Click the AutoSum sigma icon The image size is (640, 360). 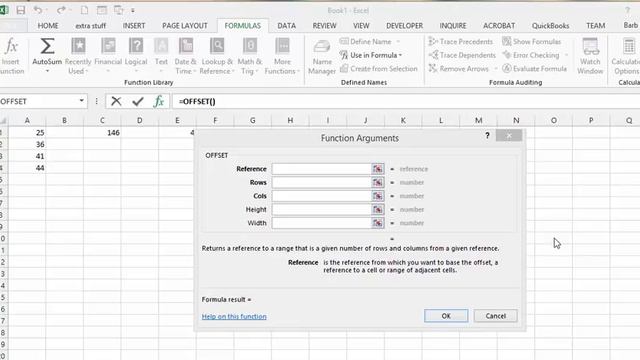click(47, 46)
